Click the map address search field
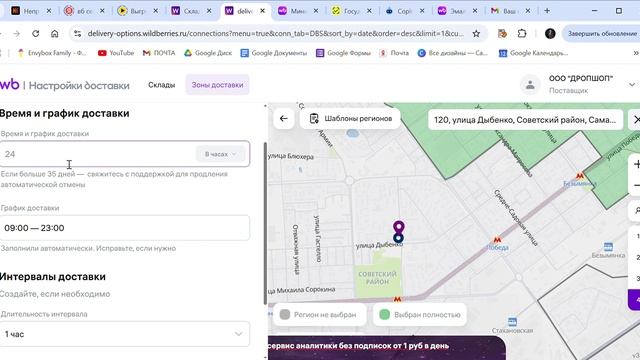 [525, 120]
